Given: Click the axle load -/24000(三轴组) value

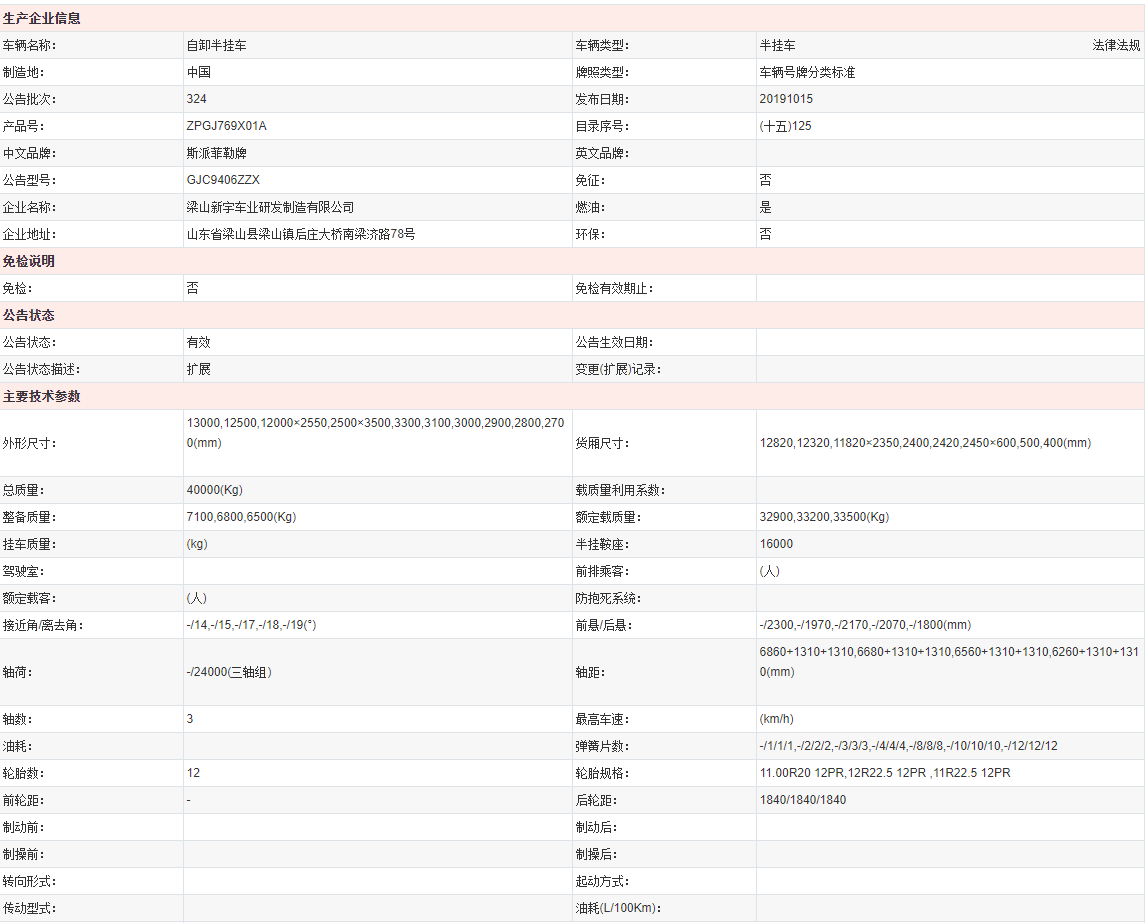Looking at the screenshot, I should (229, 672).
